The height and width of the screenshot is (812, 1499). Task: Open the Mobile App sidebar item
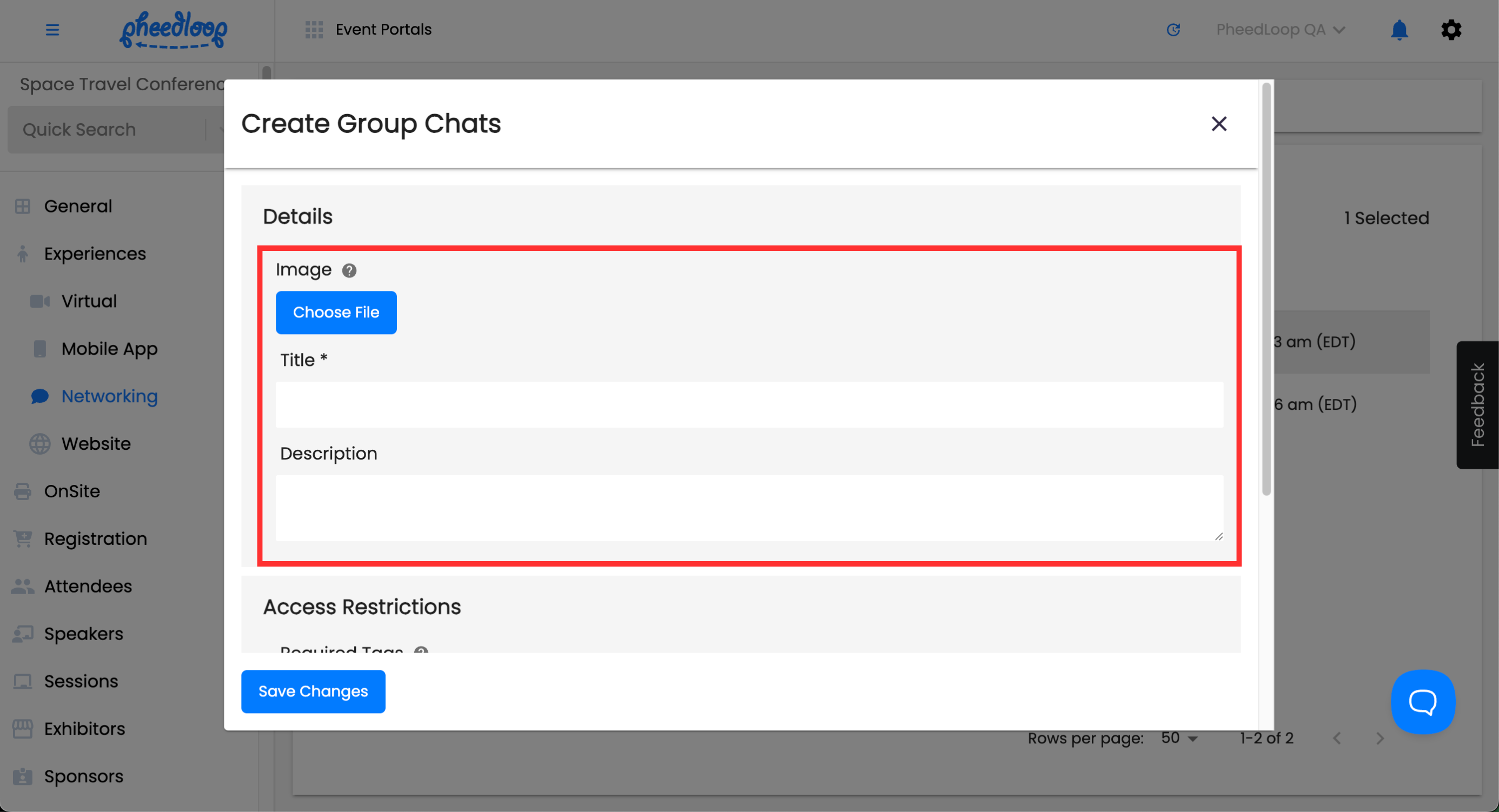click(x=109, y=348)
